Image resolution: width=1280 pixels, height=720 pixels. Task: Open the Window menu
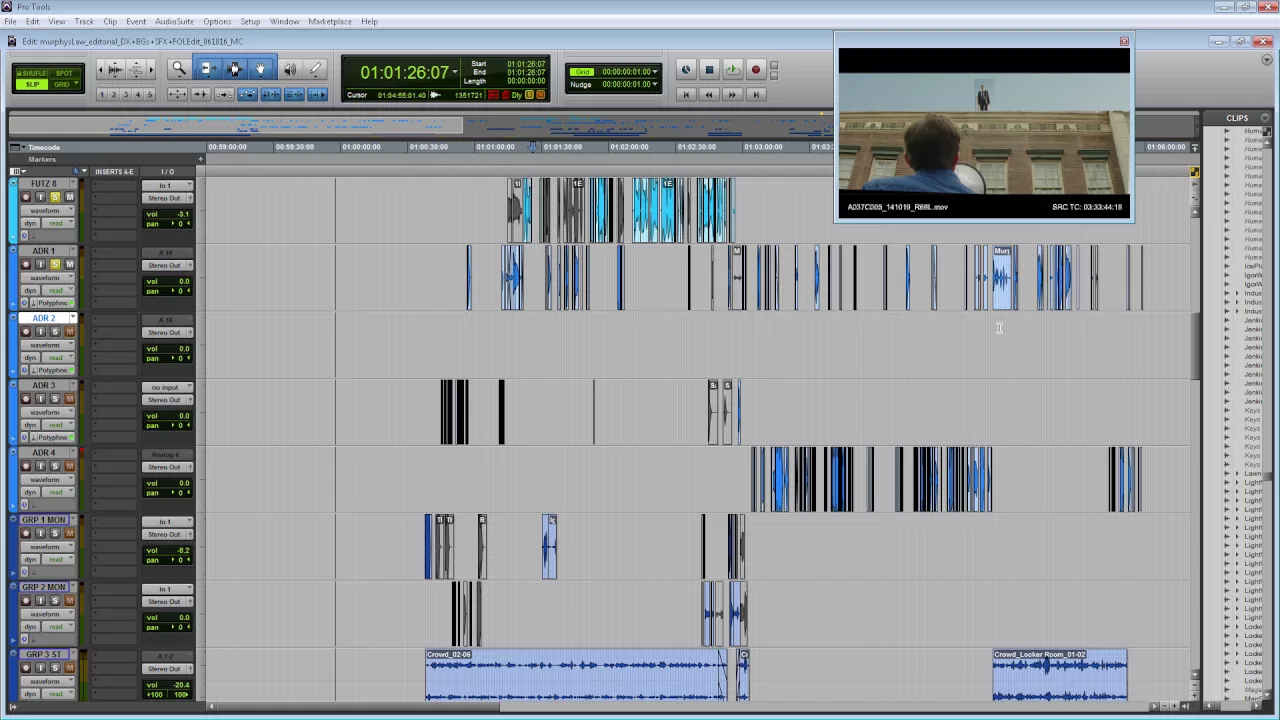coord(284,21)
